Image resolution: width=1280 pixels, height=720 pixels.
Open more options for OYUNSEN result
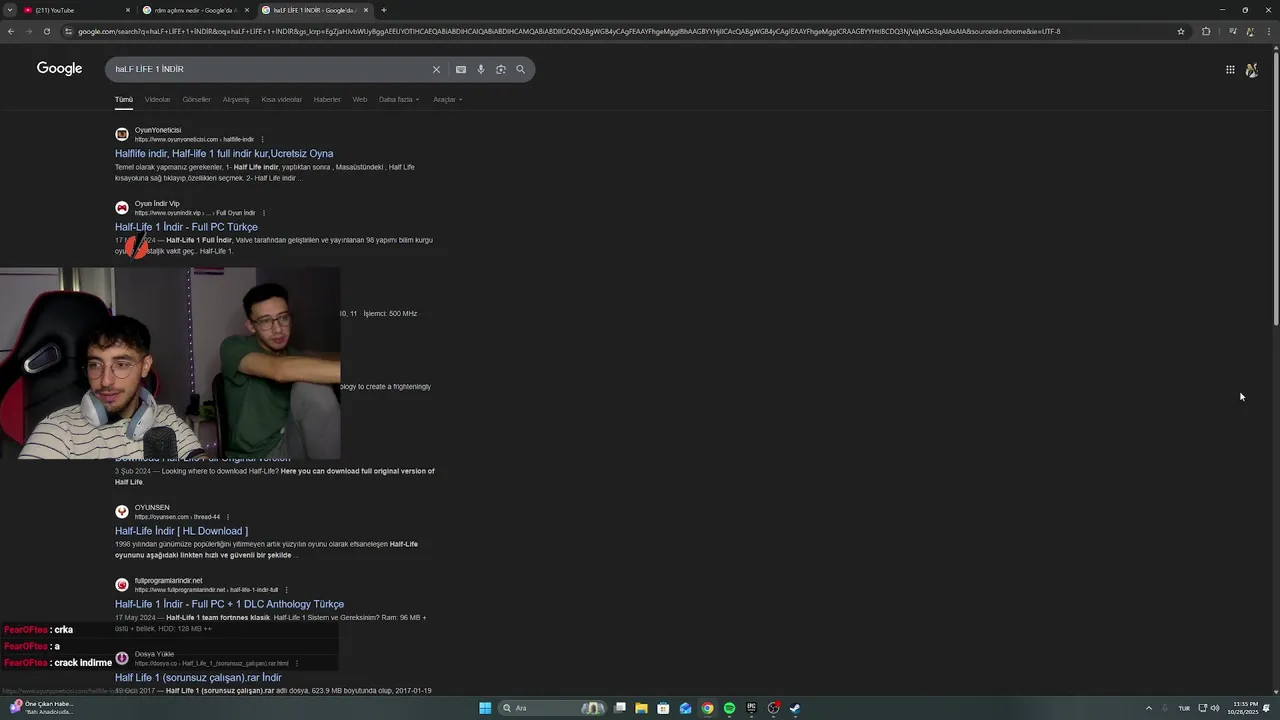click(228, 517)
